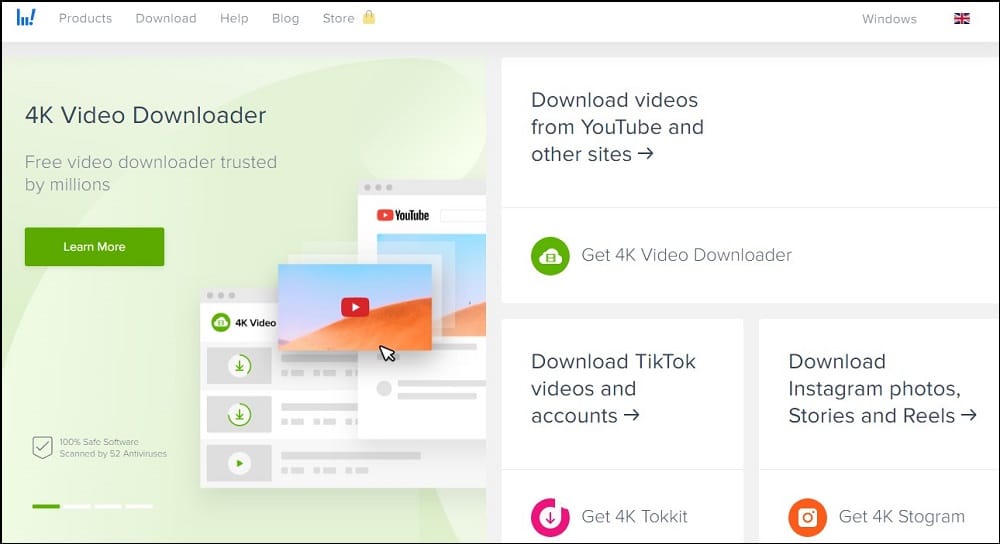
Task: Click the 4K Video Downloader heading
Action: tap(145, 115)
